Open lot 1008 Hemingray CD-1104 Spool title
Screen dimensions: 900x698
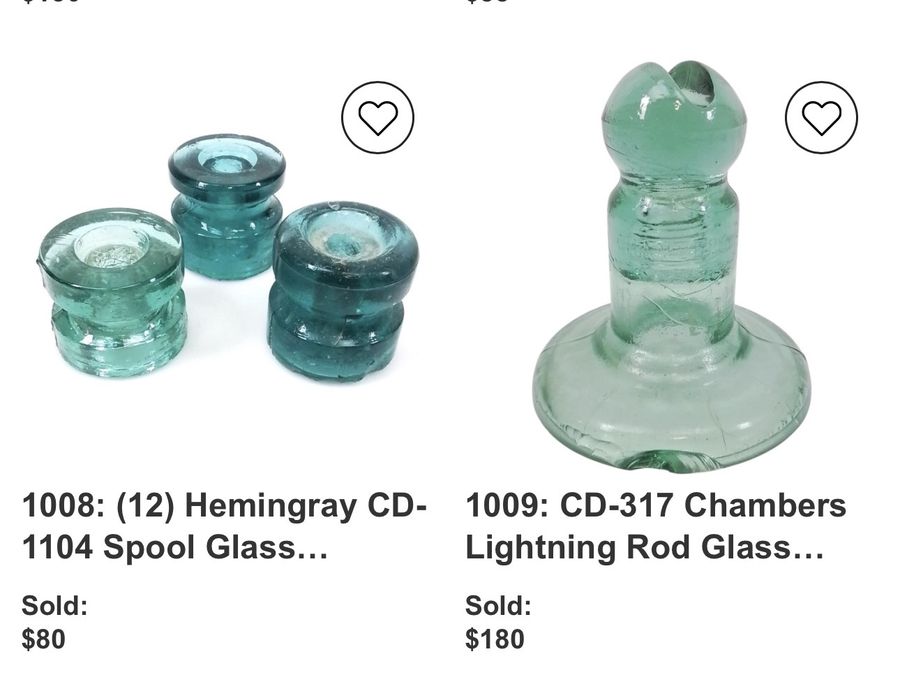pyautogui.click(x=224, y=526)
